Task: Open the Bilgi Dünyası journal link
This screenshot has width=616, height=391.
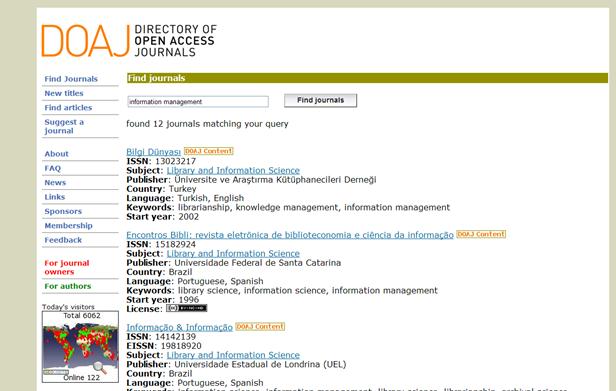Action: [153, 152]
